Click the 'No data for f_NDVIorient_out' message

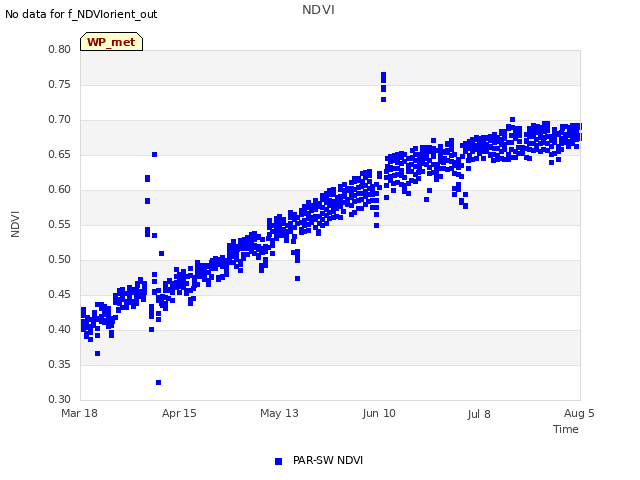pos(81,14)
